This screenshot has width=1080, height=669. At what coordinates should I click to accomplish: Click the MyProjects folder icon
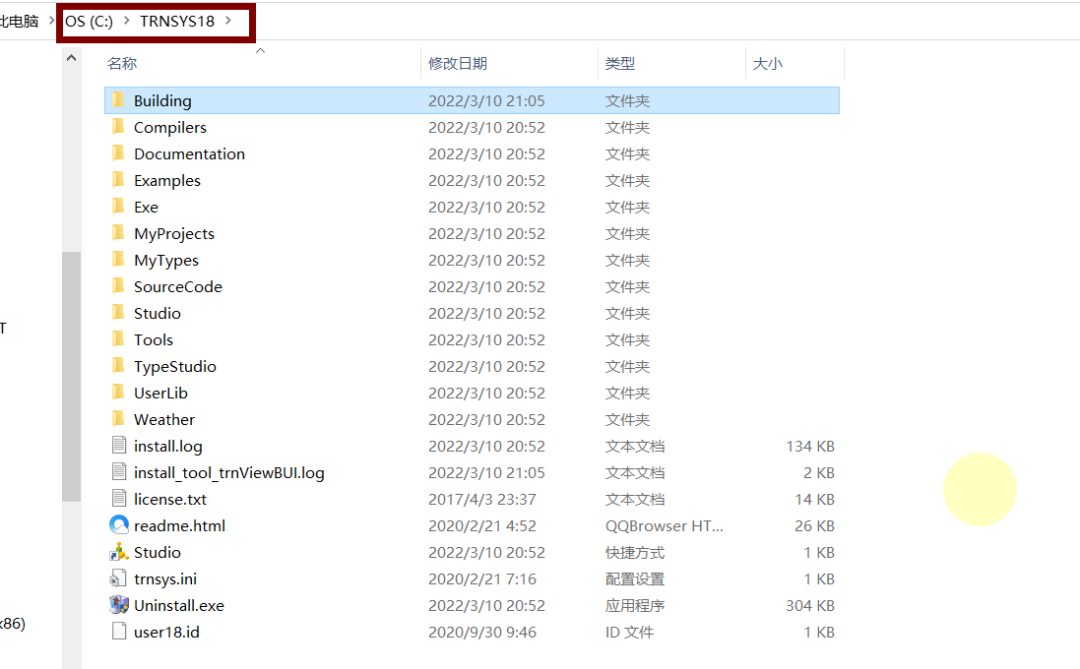[x=118, y=233]
